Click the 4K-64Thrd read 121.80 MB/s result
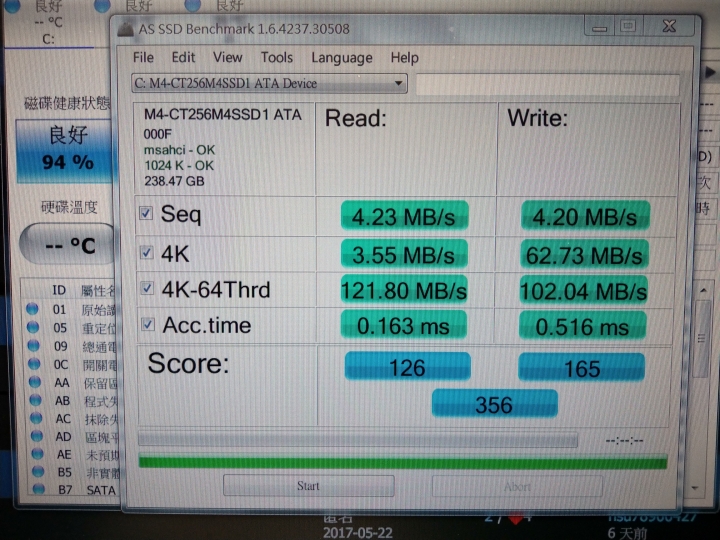 (404, 290)
